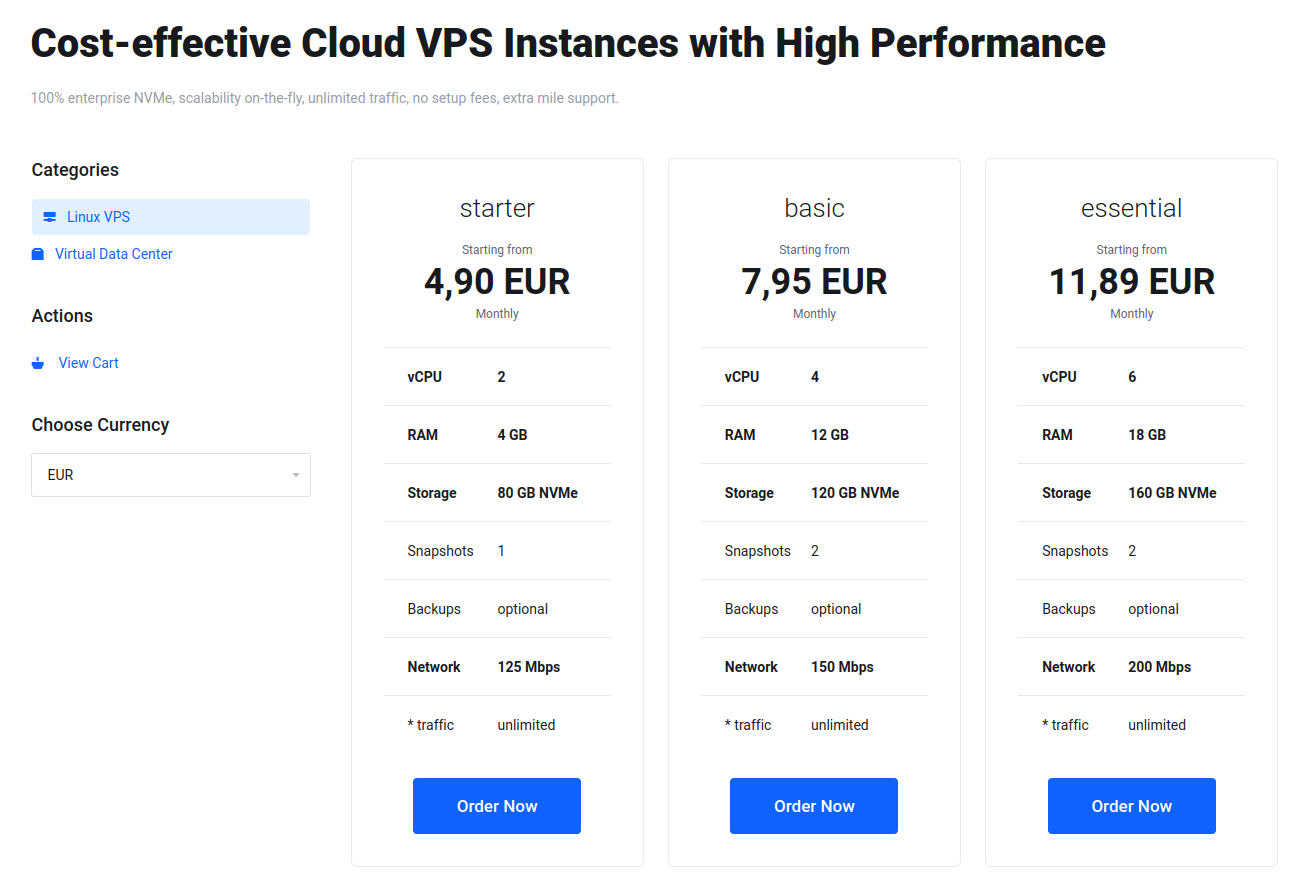Click the essential plan title
Viewport: 1289px width, 877px height.
click(x=1131, y=208)
